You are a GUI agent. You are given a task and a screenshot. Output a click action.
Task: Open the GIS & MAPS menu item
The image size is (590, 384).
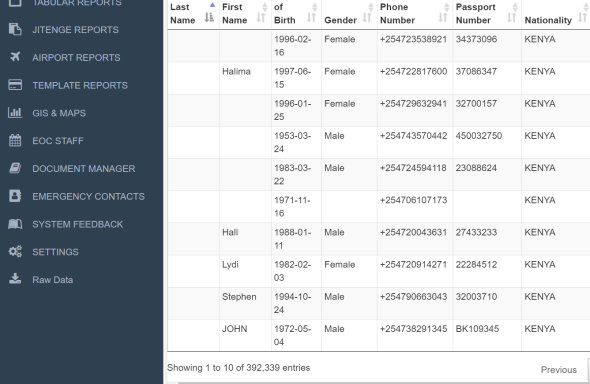tap(59, 113)
